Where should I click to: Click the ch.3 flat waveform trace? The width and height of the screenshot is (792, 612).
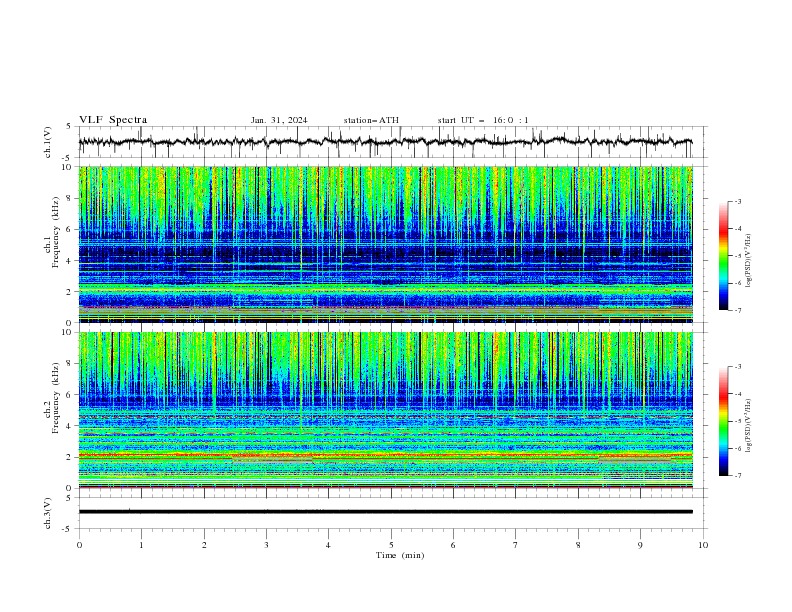pyautogui.click(x=386, y=512)
